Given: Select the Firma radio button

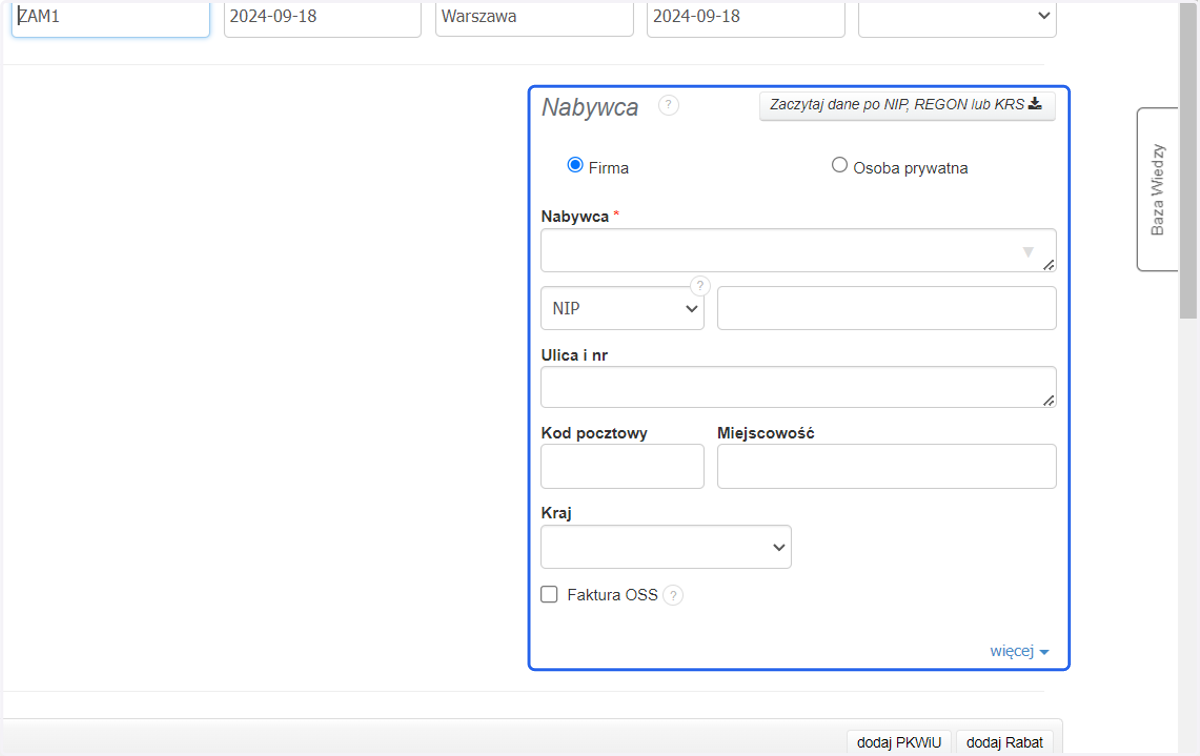Looking at the screenshot, I should pos(575,165).
